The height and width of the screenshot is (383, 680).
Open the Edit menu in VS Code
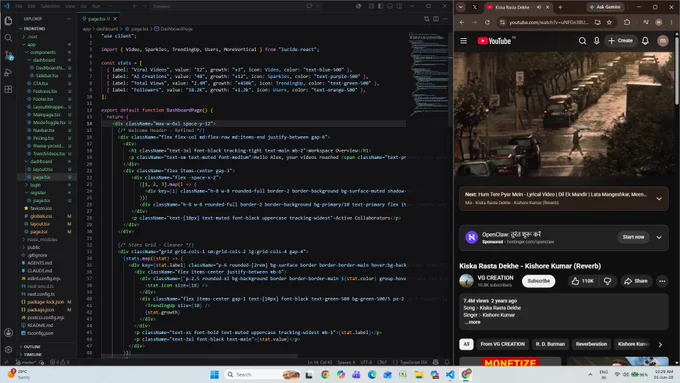pyautogui.click(x=32, y=6)
